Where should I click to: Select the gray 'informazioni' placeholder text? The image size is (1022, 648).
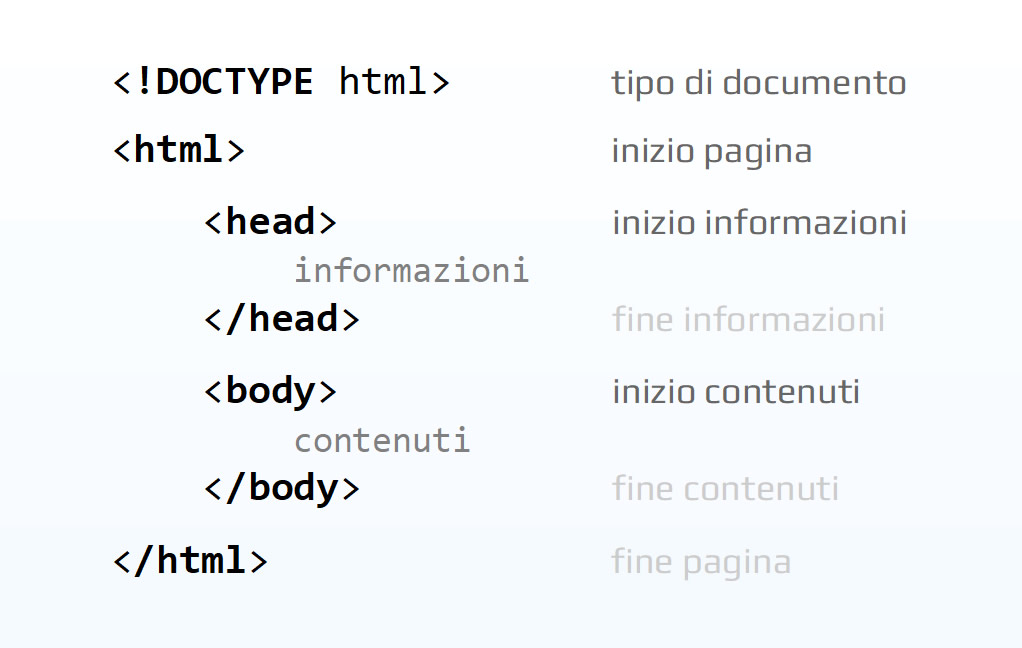[411, 270]
